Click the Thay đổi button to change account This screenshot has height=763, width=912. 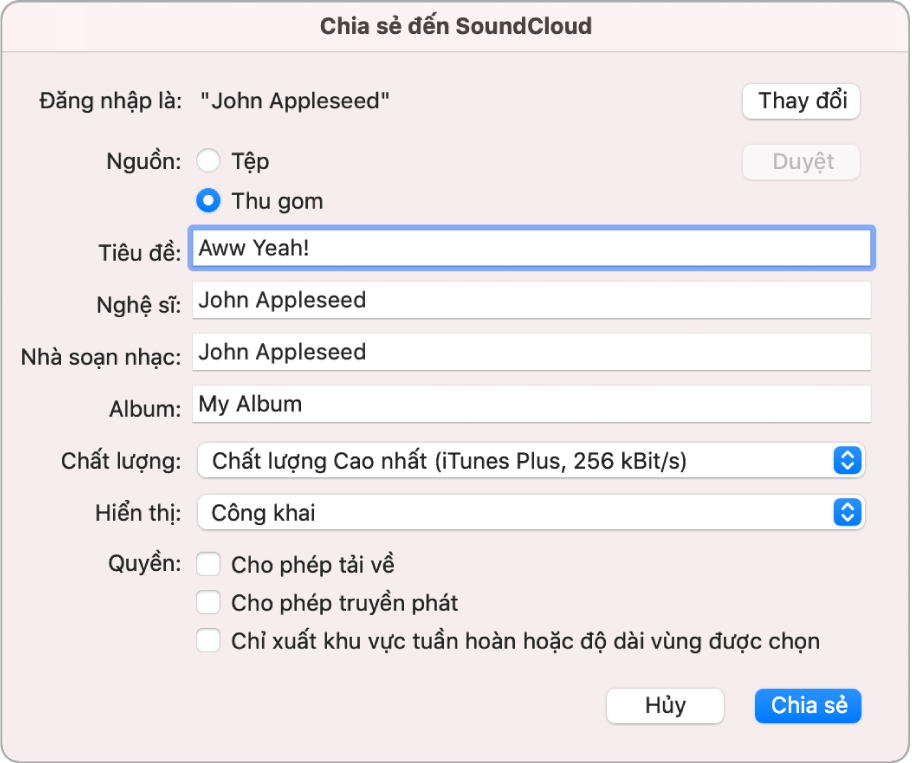click(x=800, y=101)
